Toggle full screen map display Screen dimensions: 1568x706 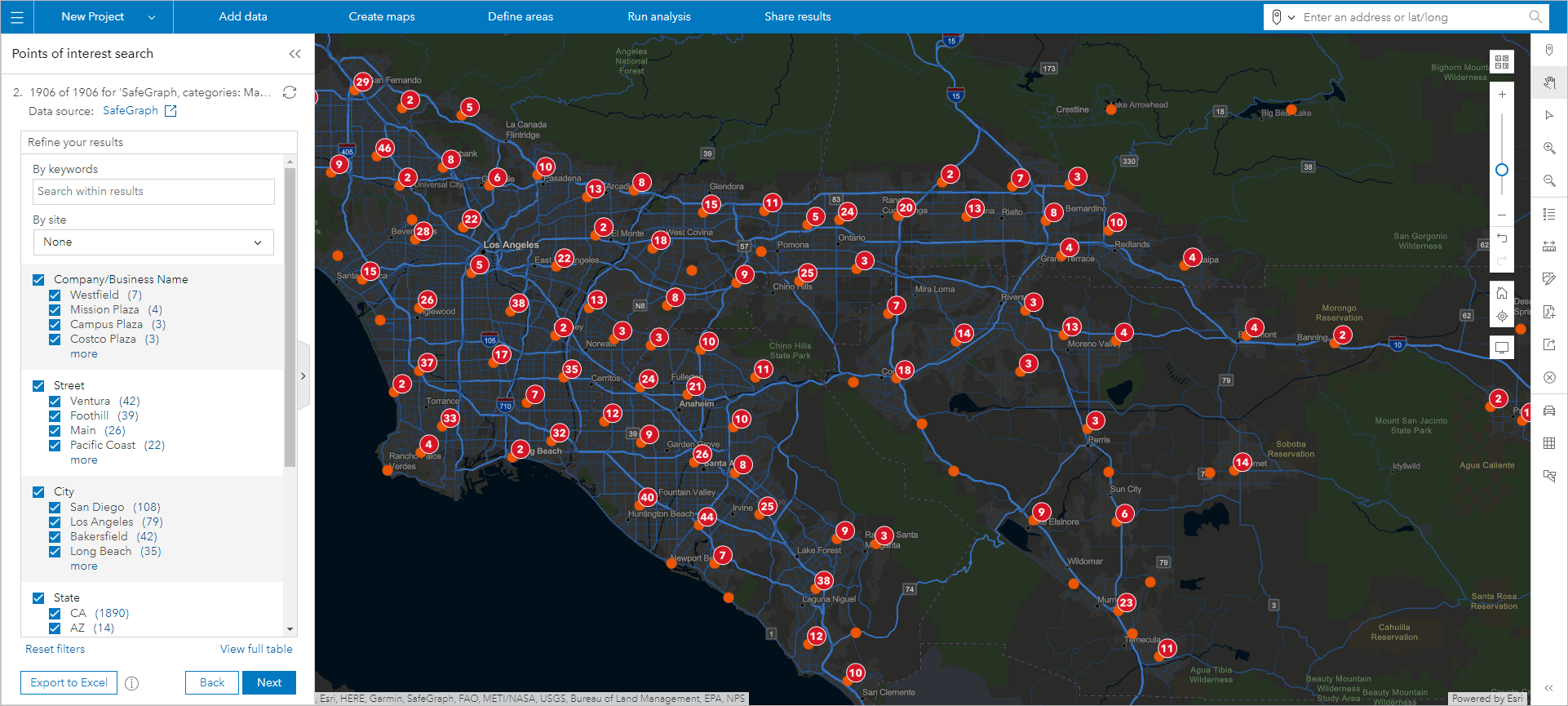tap(1502, 348)
